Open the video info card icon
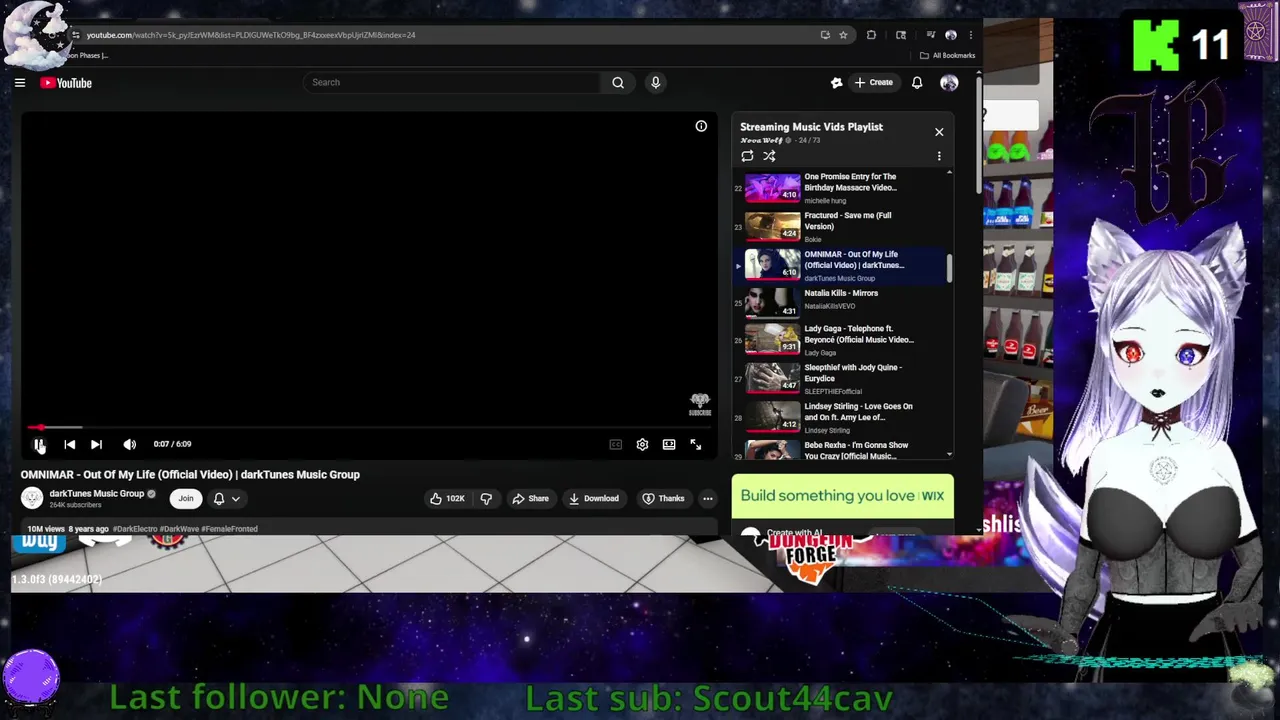 pyautogui.click(x=701, y=126)
